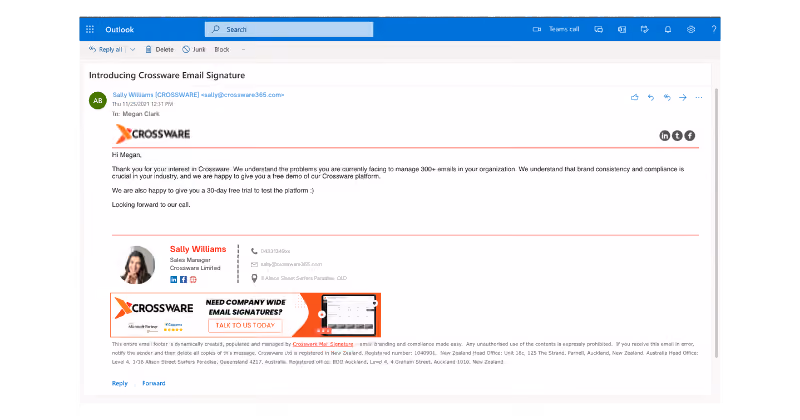800x420 pixels.
Task: Click sender name Sally Williams [CROSSWARE]
Action: 156,95
